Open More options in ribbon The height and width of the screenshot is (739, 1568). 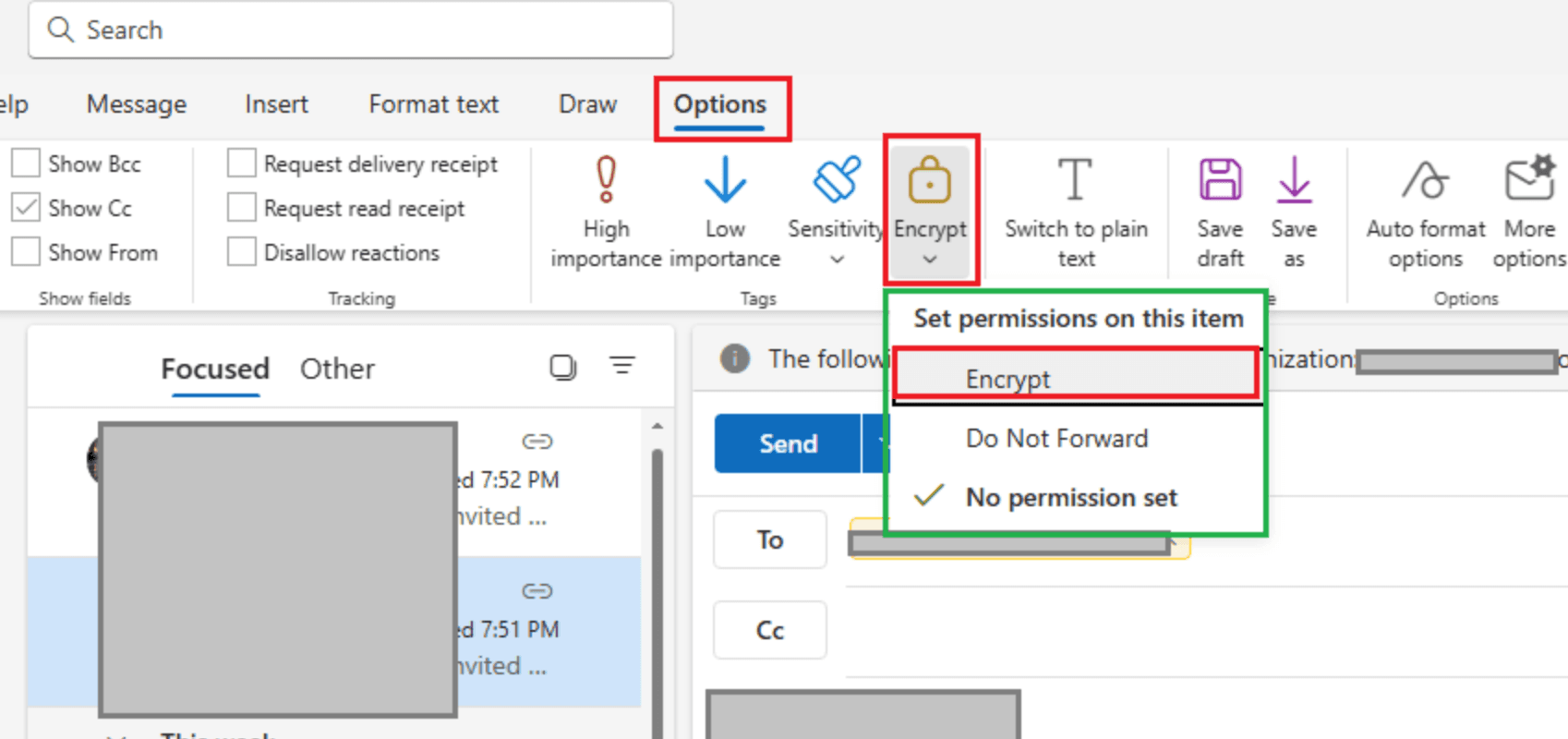[1529, 180]
